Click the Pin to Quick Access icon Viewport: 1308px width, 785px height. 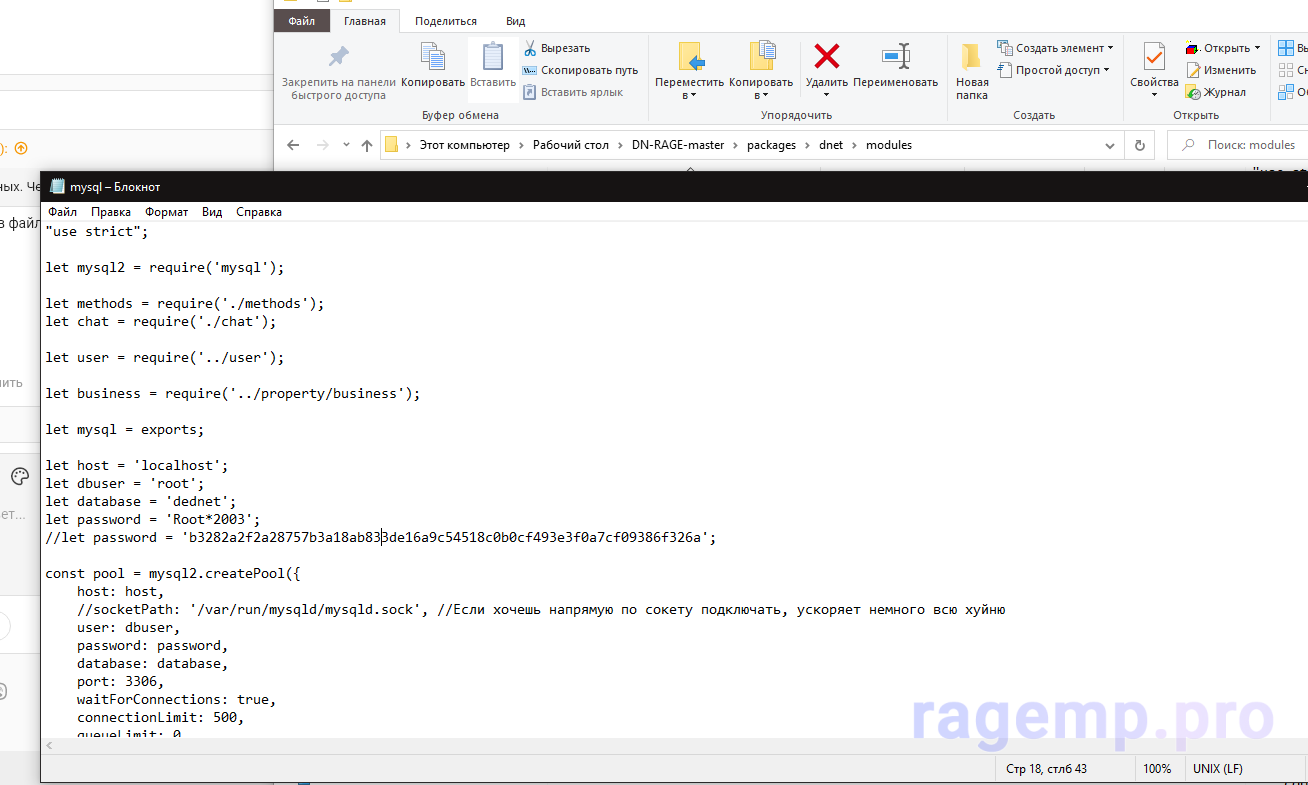[x=338, y=58]
